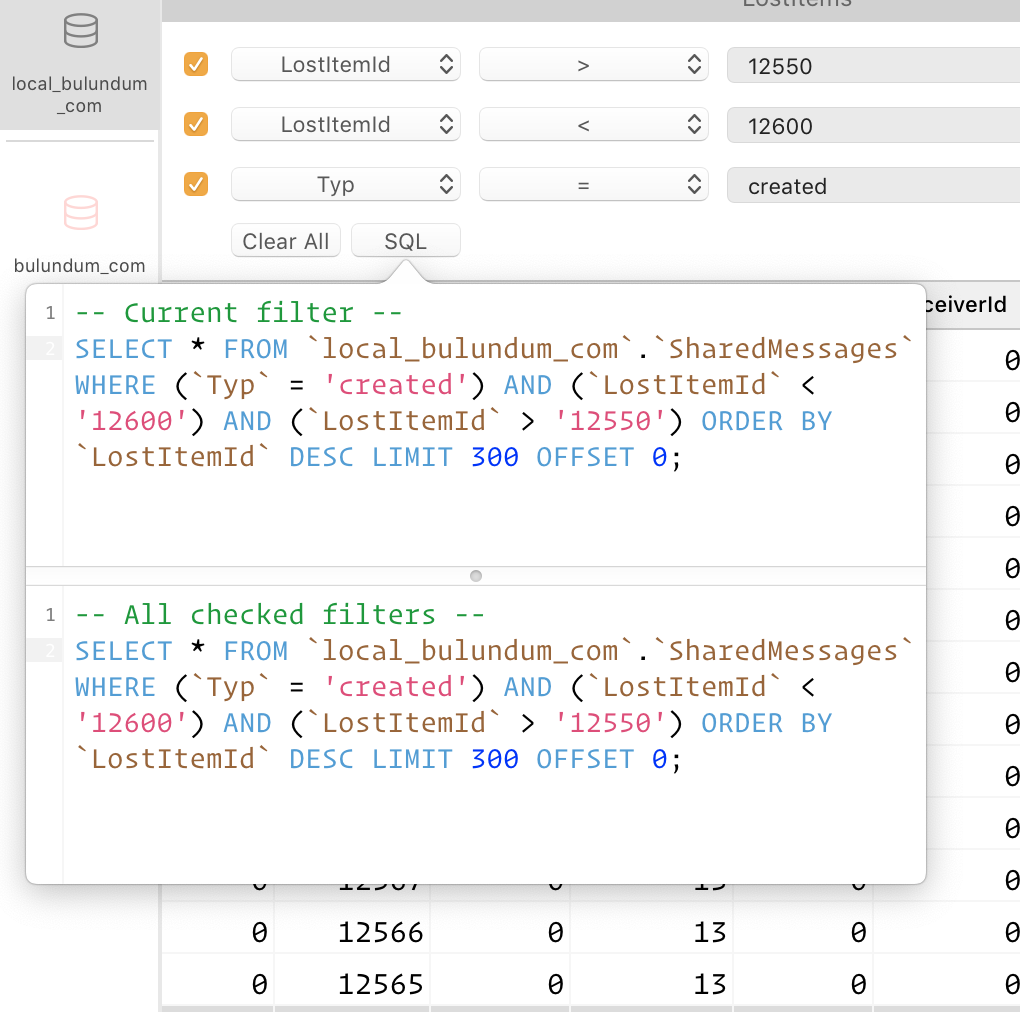Disable the first LostItemId filter checkbox
Screen dimensions: 1020x1012
(x=196, y=64)
